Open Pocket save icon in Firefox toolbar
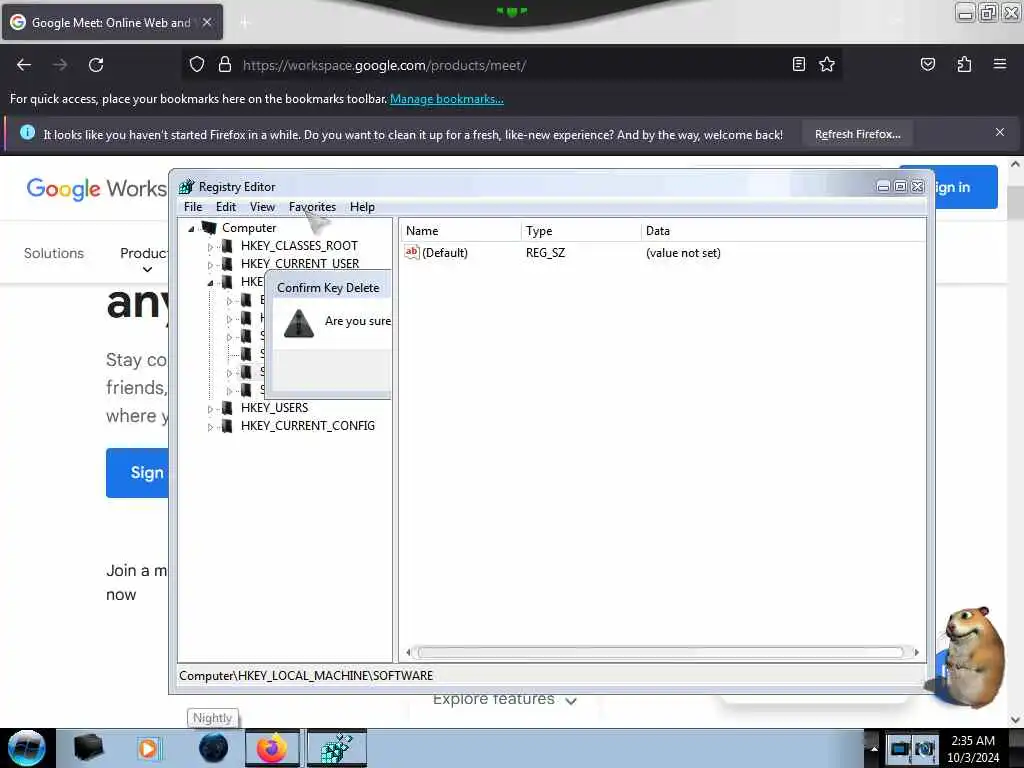 click(927, 64)
